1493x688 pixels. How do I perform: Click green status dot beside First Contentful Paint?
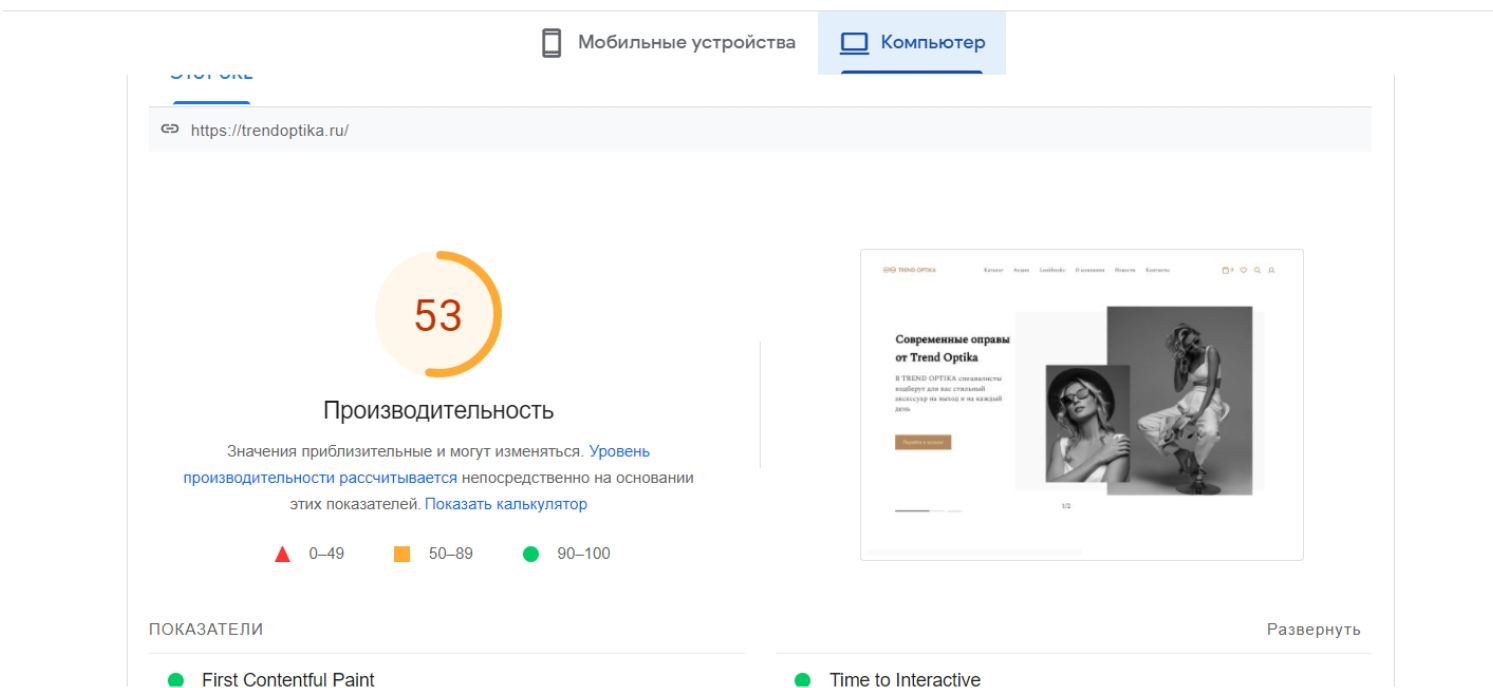[176, 680]
